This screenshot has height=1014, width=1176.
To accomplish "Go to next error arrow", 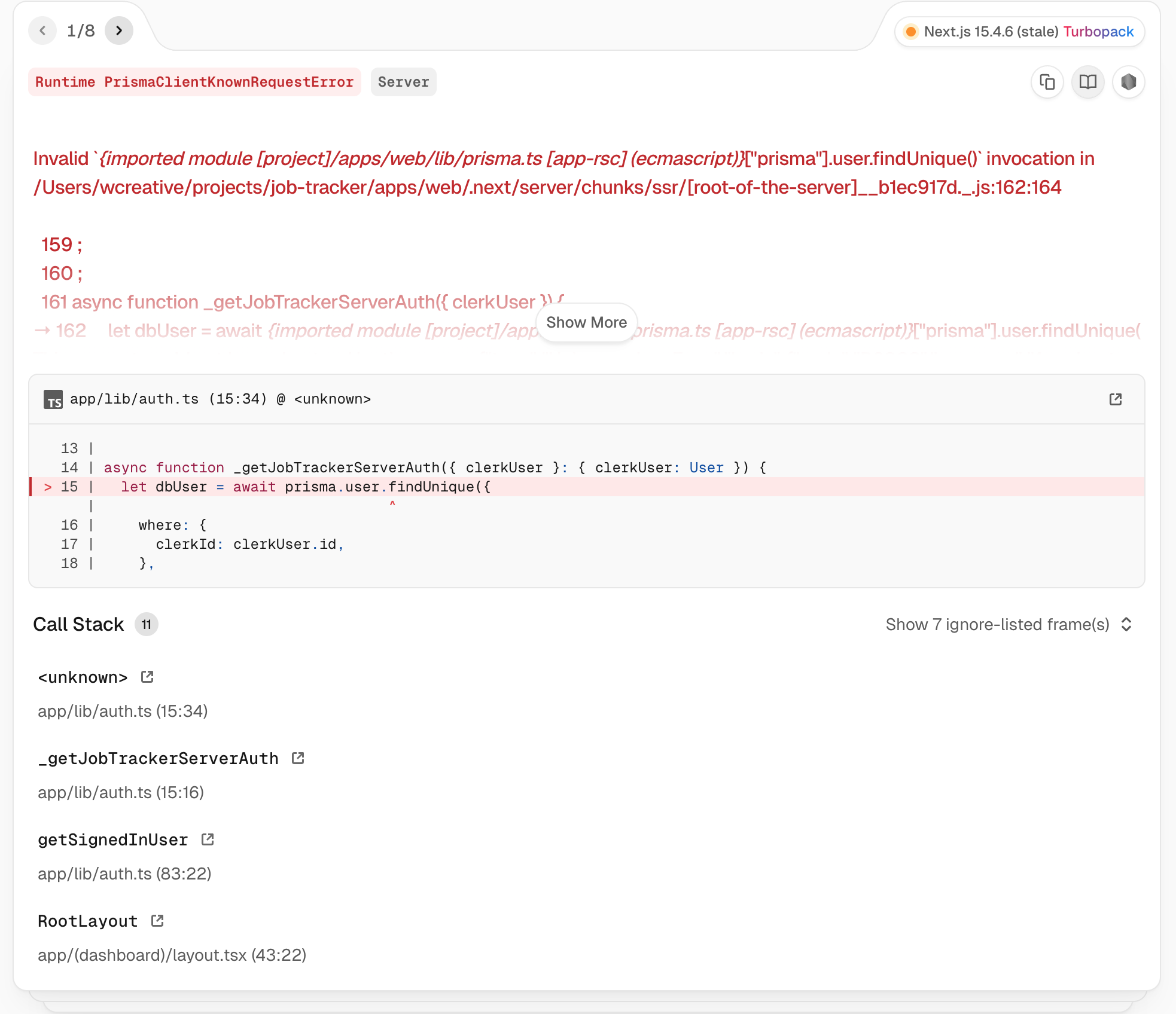I will click(119, 30).
